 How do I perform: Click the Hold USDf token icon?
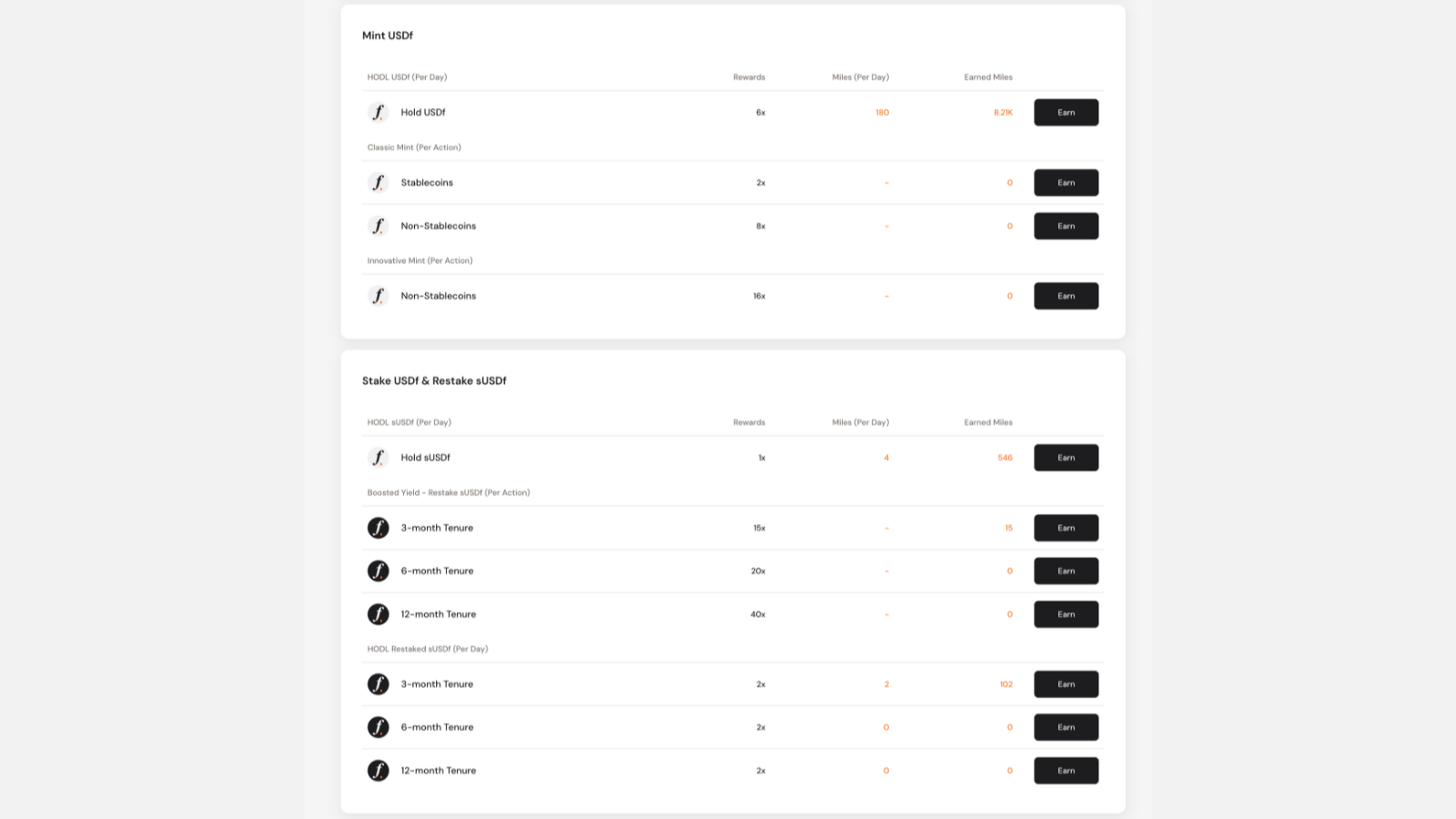pyautogui.click(x=378, y=113)
